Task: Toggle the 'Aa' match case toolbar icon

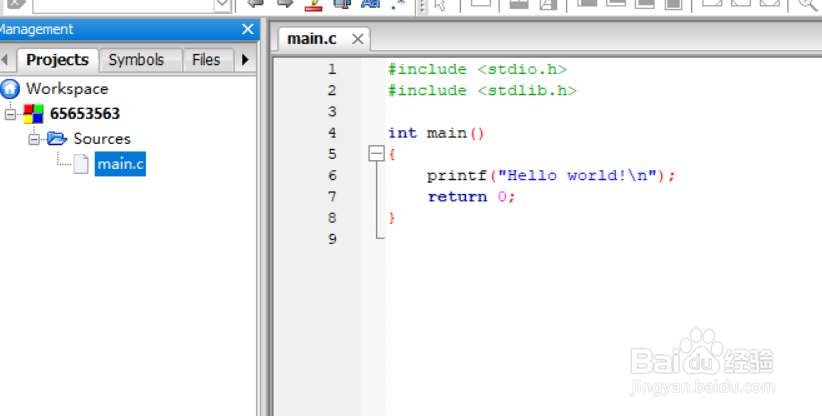Action: click(371, 4)
